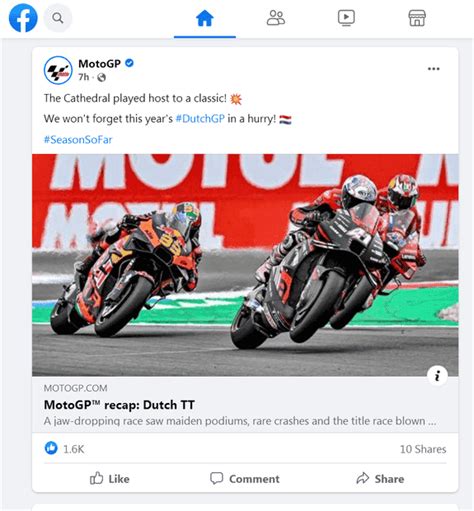Click the info icon on the image
The width and height of the screenshot is (474, 511).
coord(437,376)
